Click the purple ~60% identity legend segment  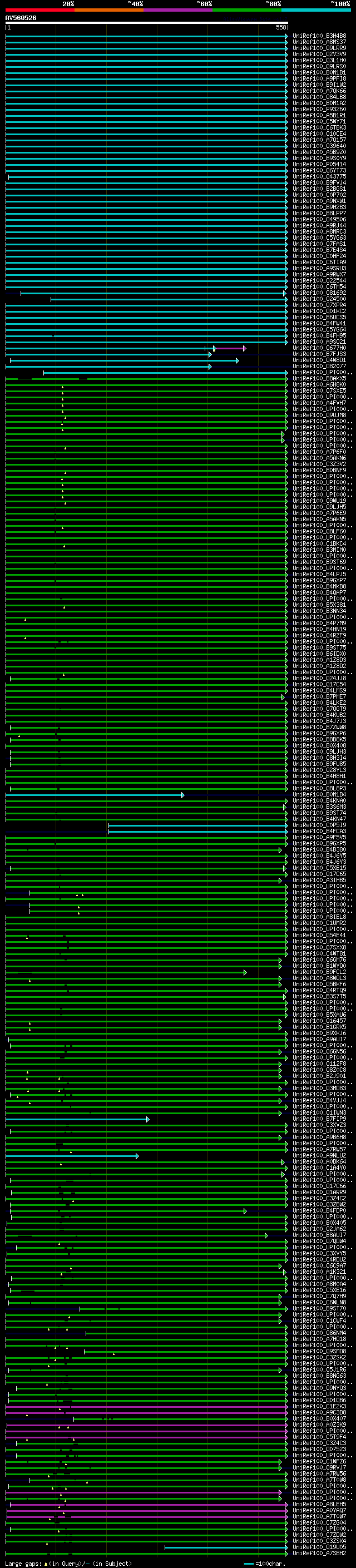coord(177,10)
